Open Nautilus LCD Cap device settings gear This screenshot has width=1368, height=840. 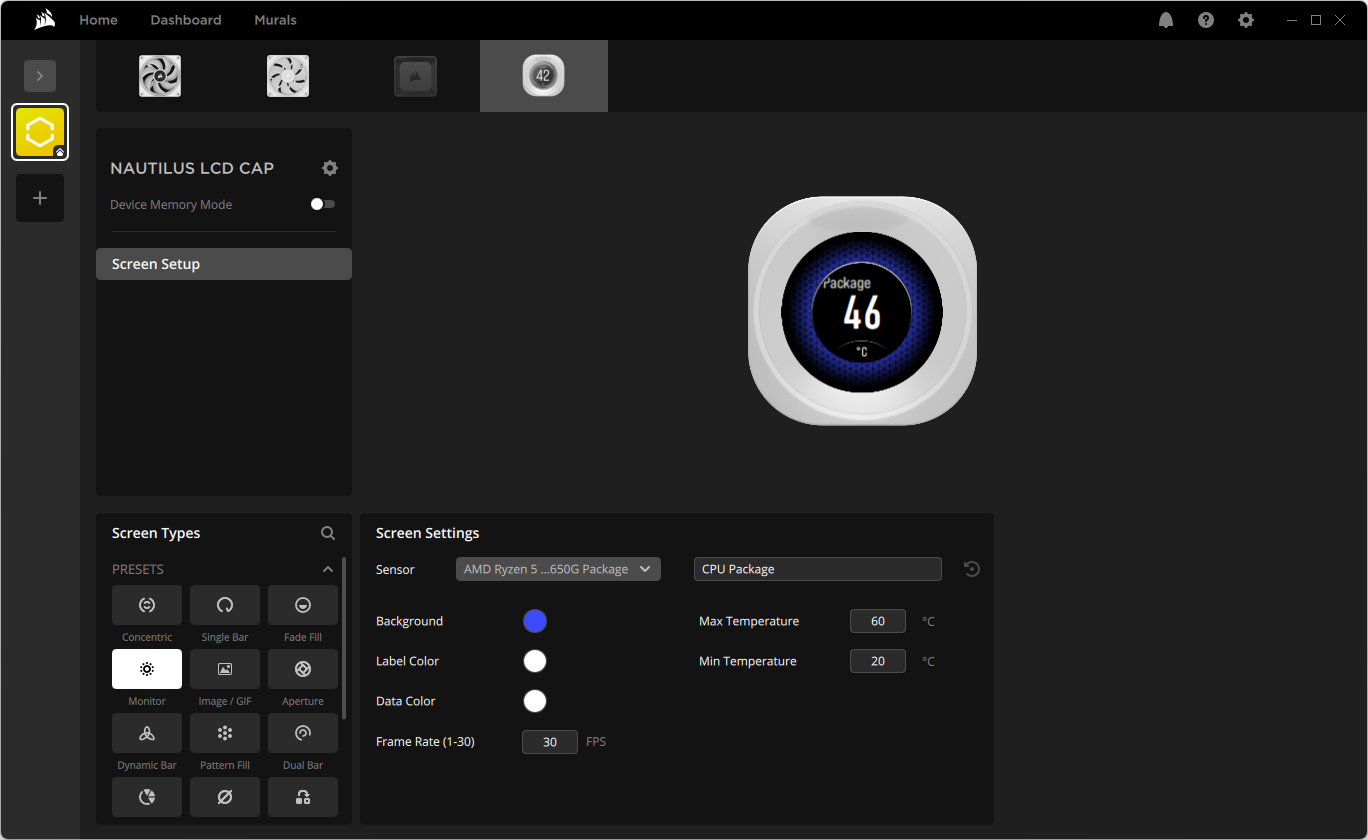(x=330, y=168)
